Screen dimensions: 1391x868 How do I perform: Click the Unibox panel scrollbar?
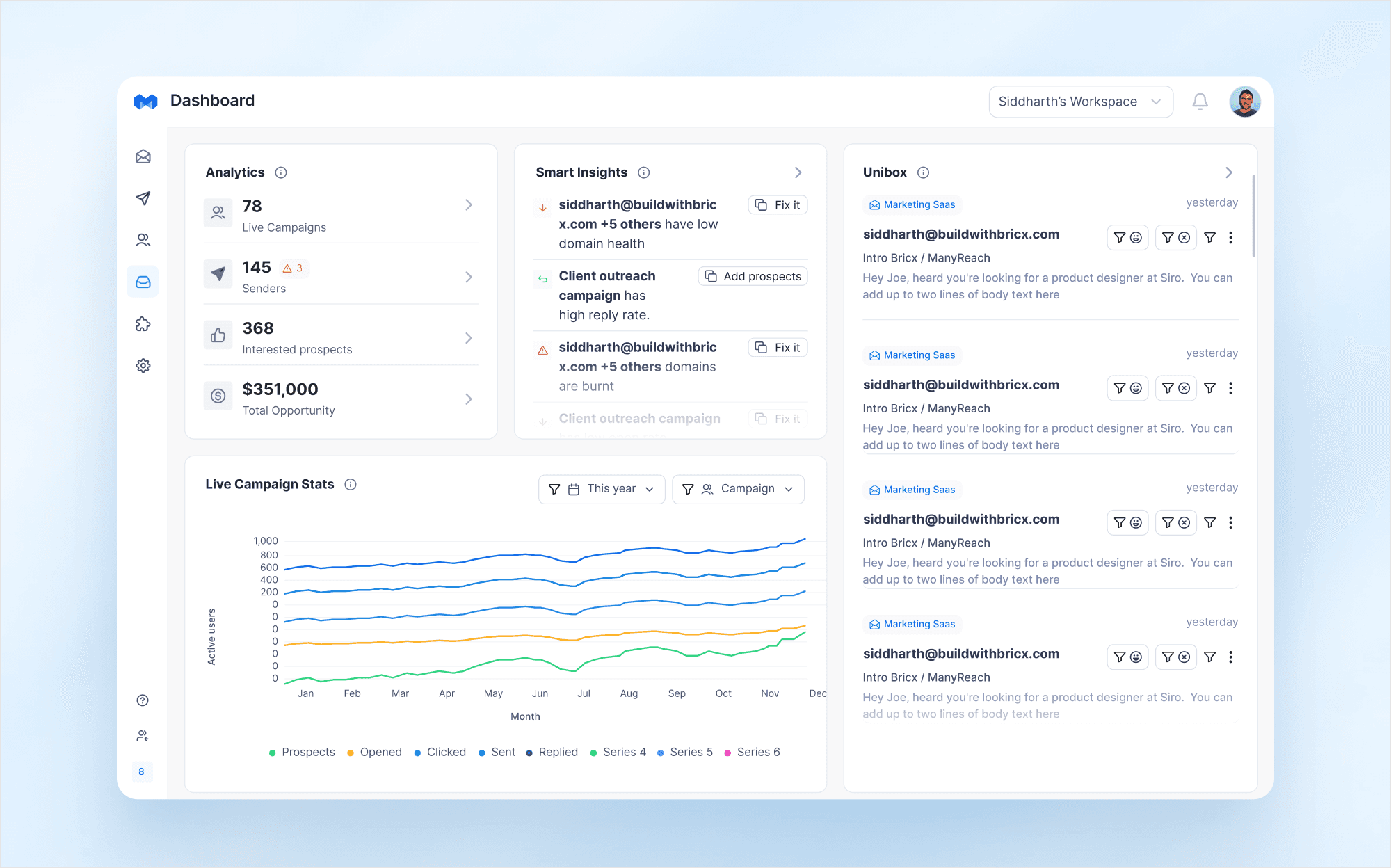coord(1253,216)
